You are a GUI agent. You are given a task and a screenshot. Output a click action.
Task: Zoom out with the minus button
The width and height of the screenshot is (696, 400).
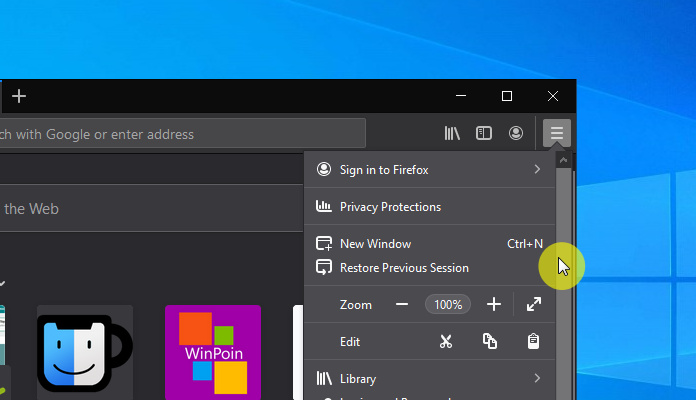click(402, 304)
